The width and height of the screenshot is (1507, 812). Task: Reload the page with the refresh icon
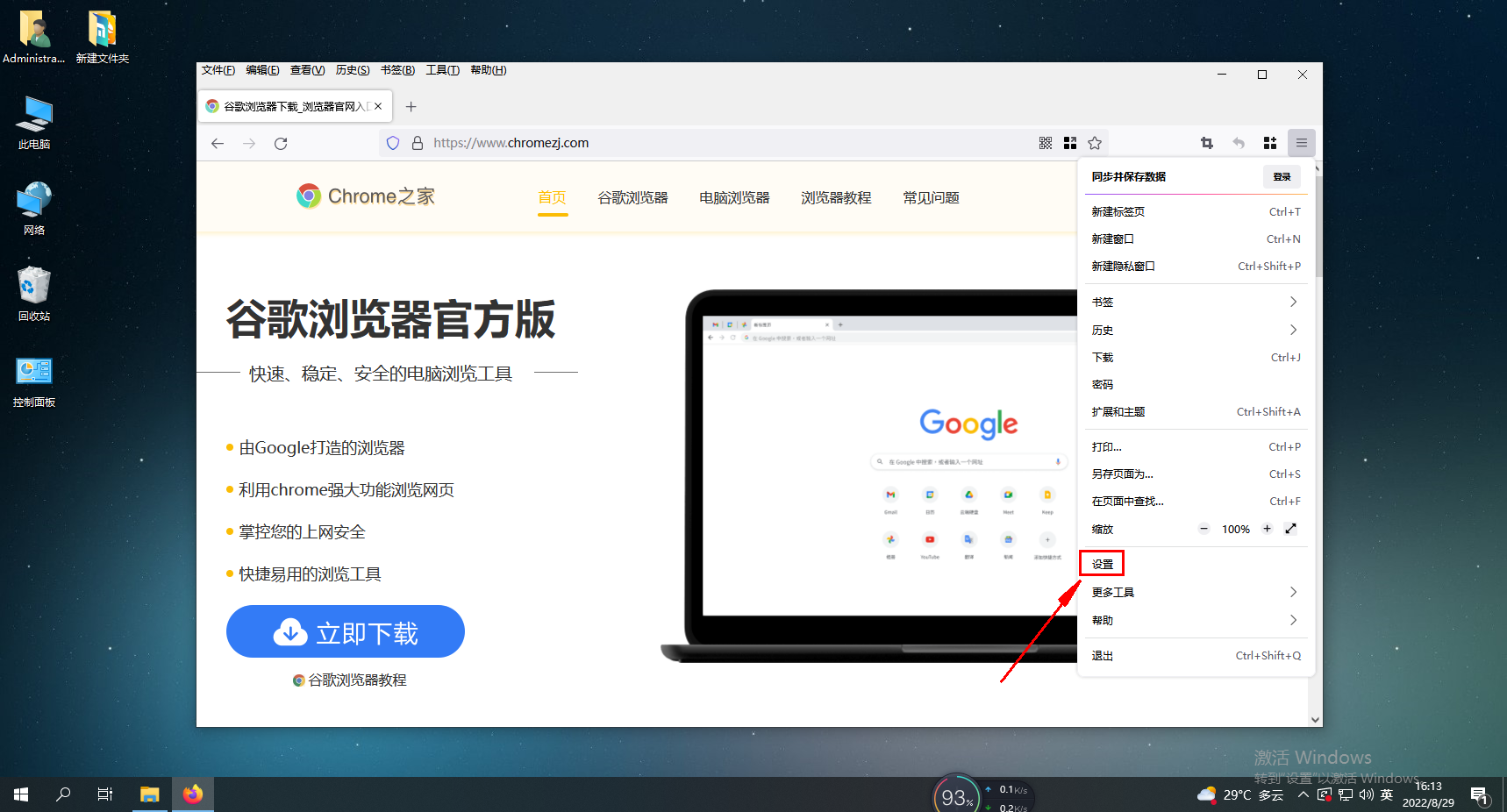pyautogui.click(x=281, y=143)
